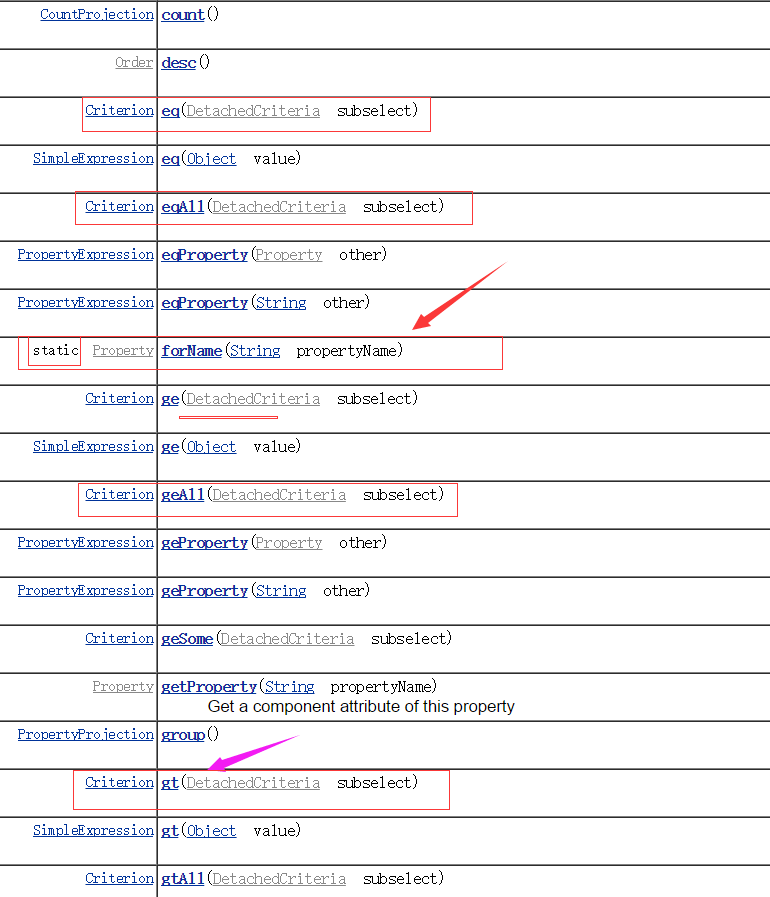770x897 pixels.
Task: Click DetachedCriteria link in eqAll row
Action: (279, 207)
